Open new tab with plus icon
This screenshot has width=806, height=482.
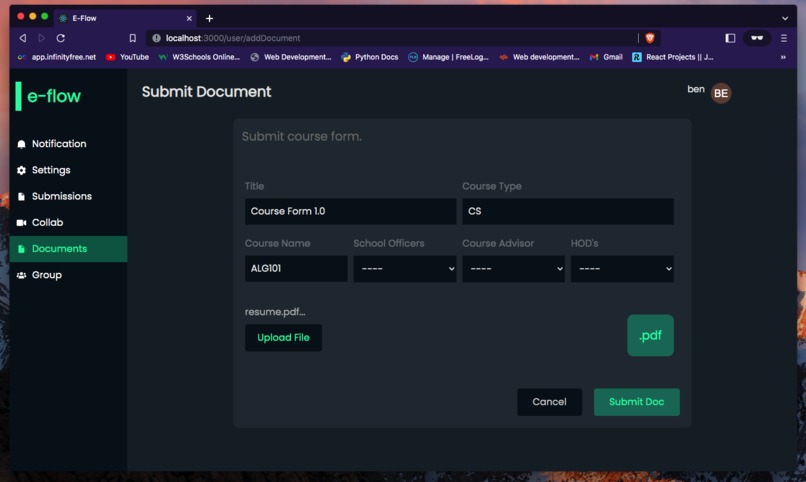point(209,18)
